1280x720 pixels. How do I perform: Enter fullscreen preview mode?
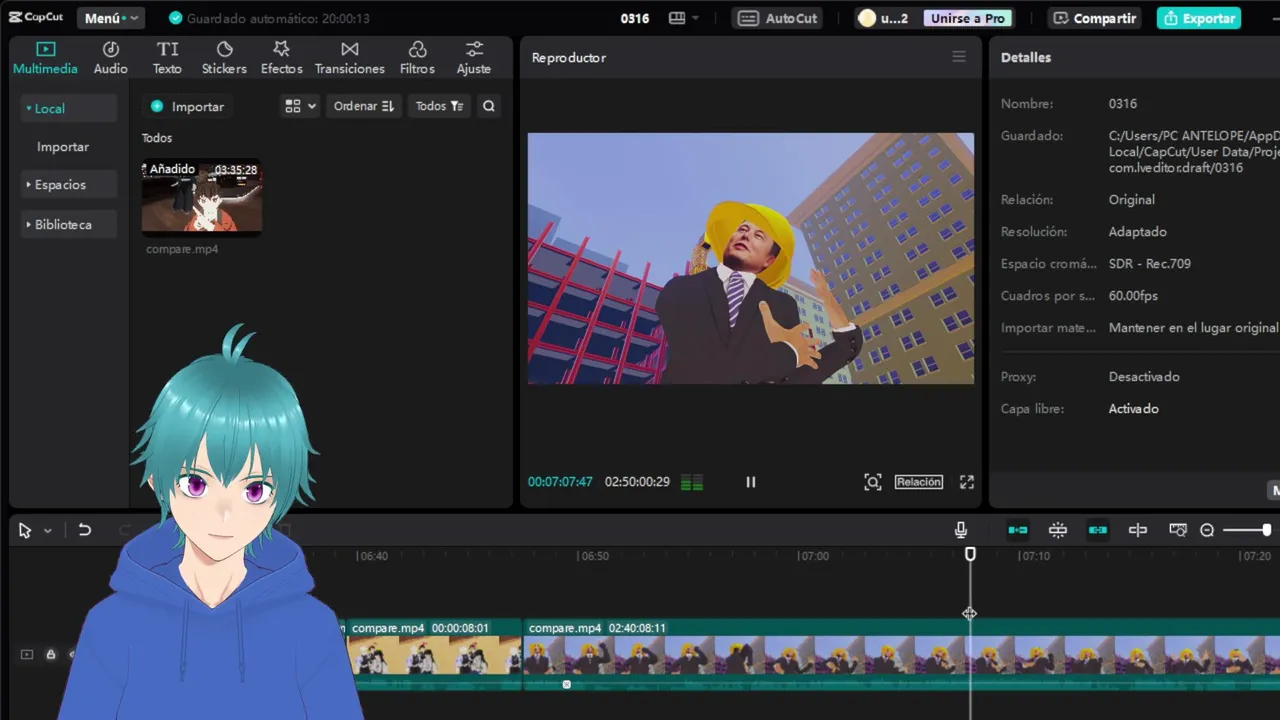[x=967, y=482]
